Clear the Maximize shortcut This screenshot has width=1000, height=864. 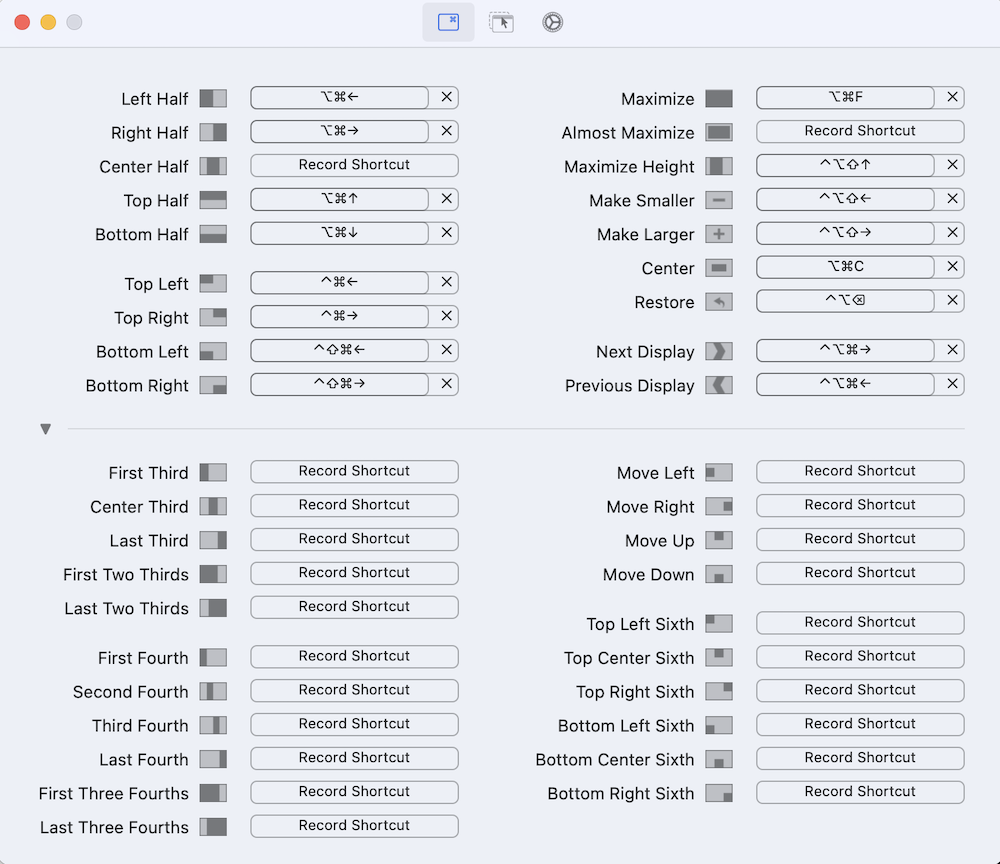952,97
